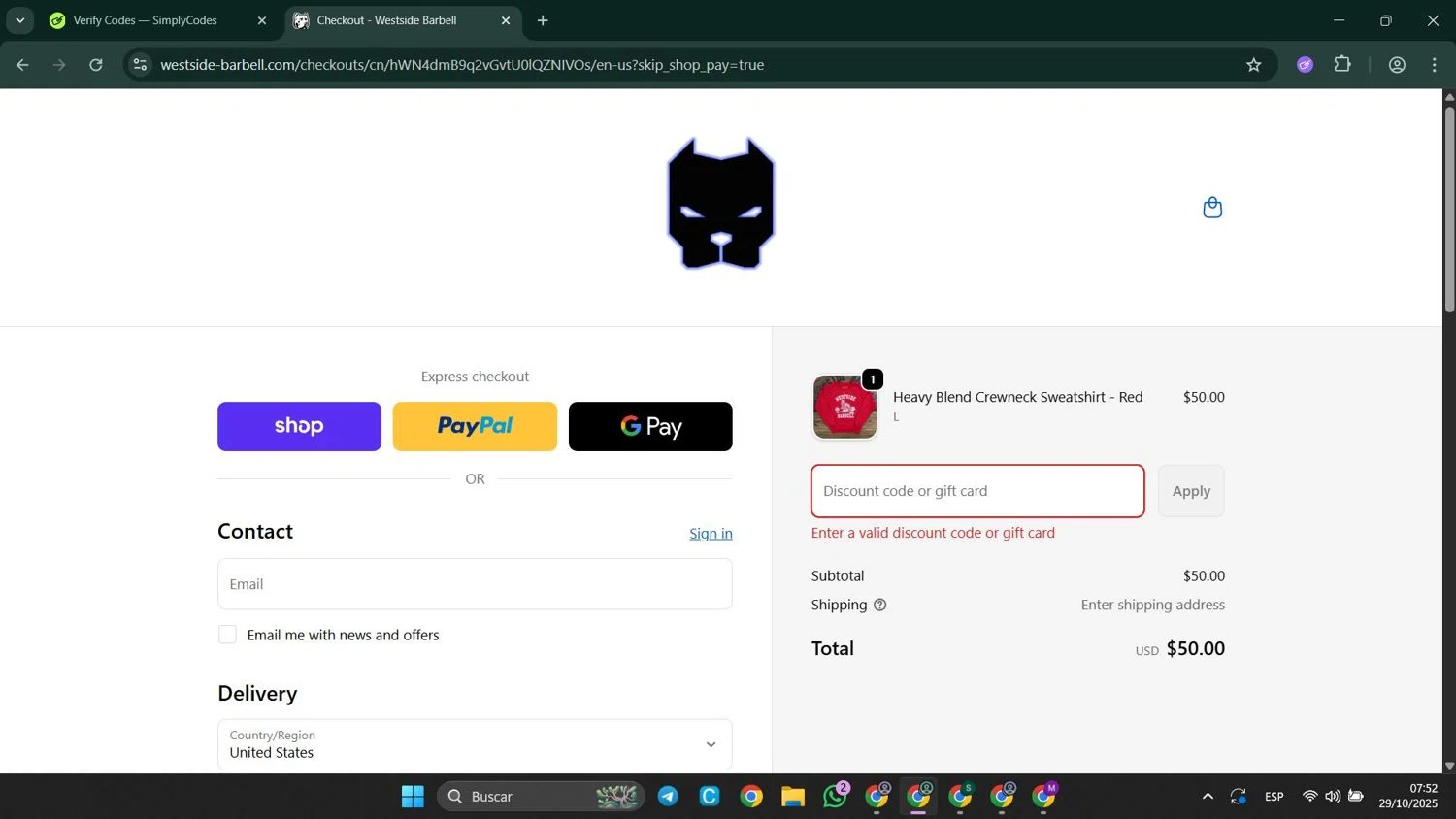Show hidden system tray icons
1456x819 pixels.
pos(1208,797)
